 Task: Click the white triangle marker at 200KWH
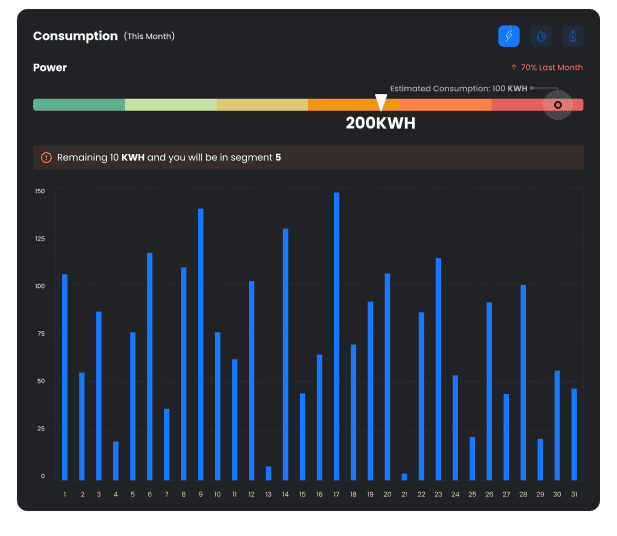pyautogui.click(x=380, y=102)
